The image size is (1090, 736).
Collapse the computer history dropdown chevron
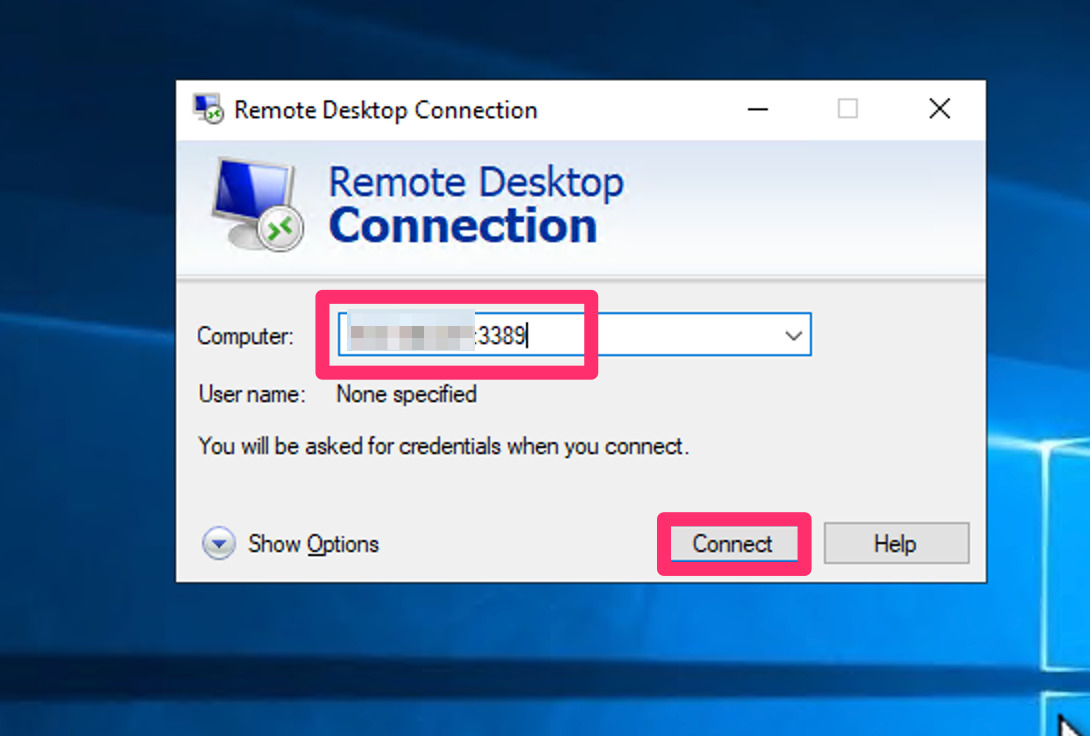click(792, 335)
